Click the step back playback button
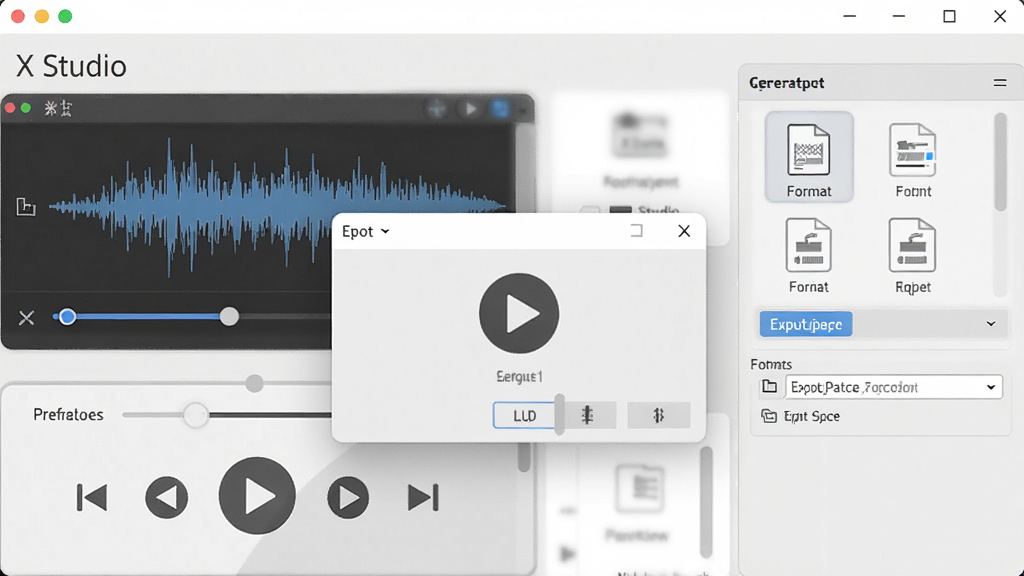Image resolution: width=1024 pixels, height=576 pixels. (x=167, y=498)
